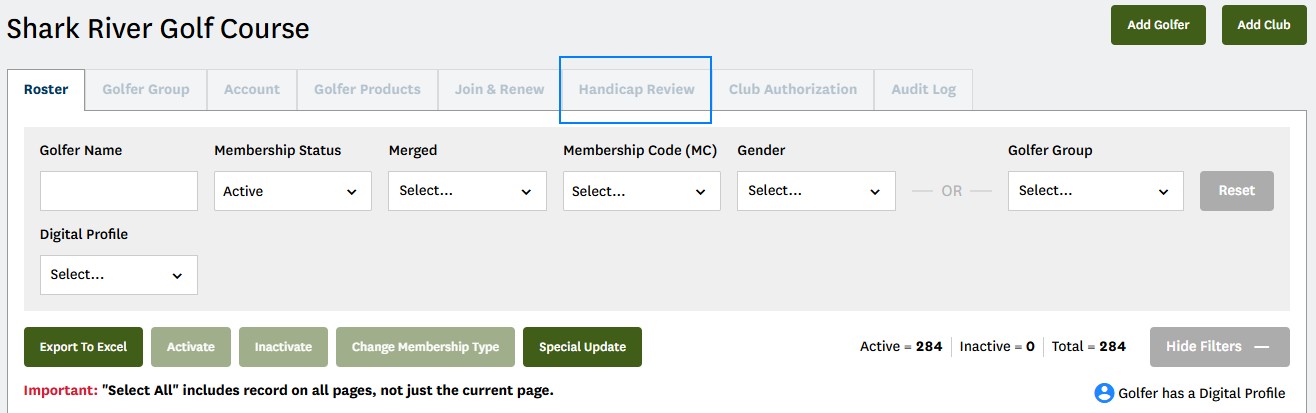Screen dimensions: 1316x413
Task: Click the Add Club button
Action: pyautogui.click(x=1264, y=25)
